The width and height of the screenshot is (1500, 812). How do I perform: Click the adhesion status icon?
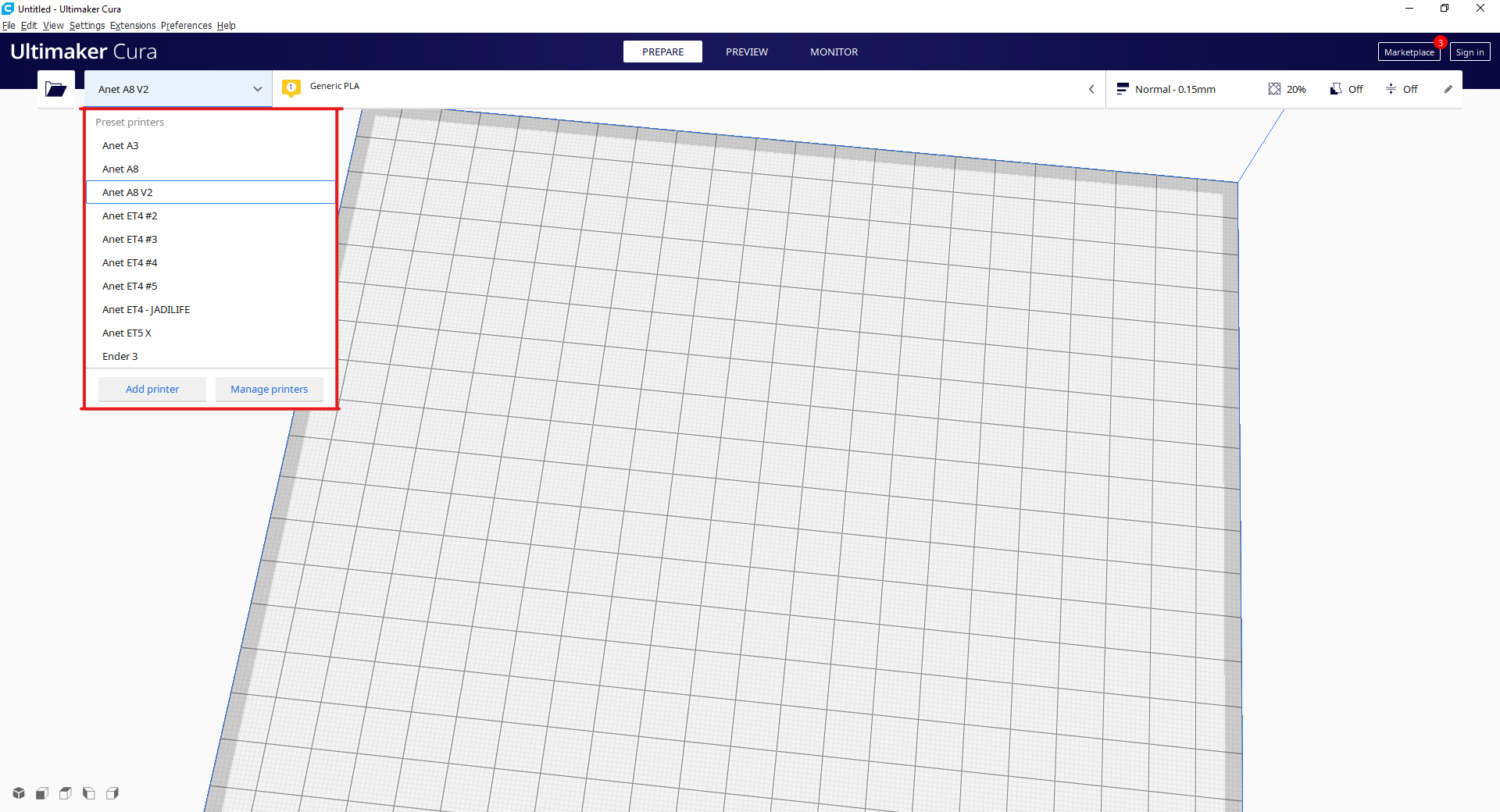pos(1391,89)
